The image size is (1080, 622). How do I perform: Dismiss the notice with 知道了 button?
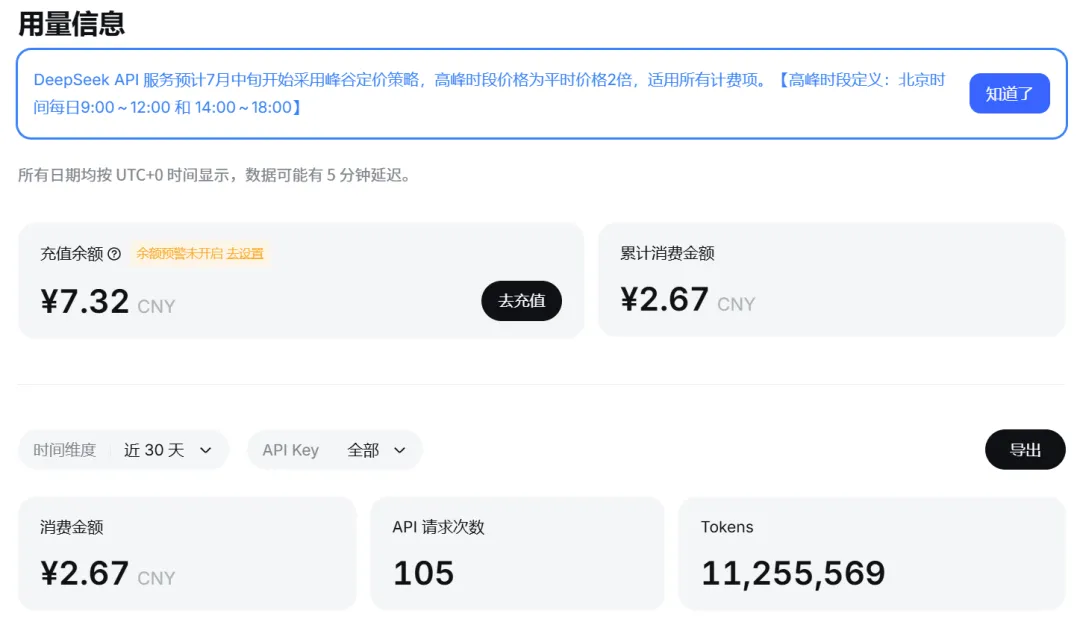(1009, 94)
